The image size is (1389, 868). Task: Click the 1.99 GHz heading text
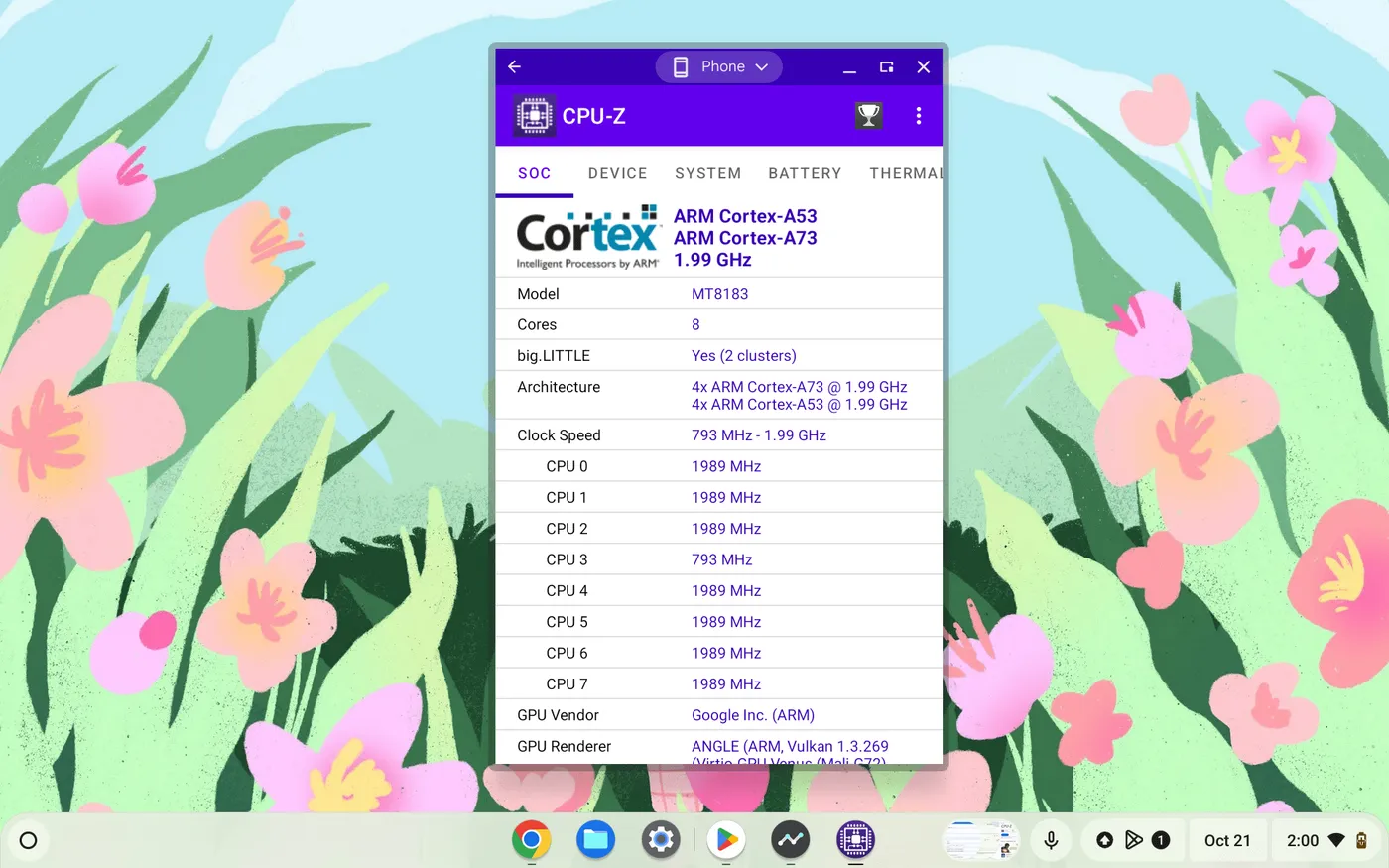(x=712, y=260)
